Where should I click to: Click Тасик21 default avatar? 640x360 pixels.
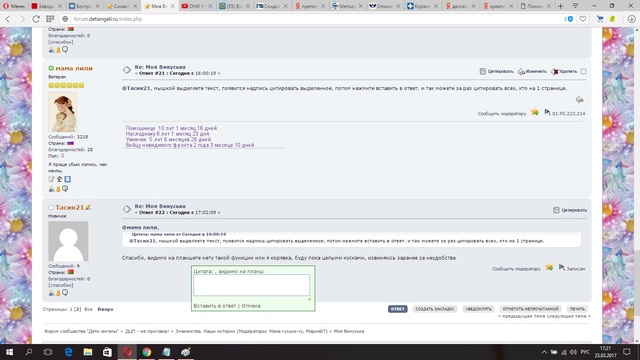(68, 241)
